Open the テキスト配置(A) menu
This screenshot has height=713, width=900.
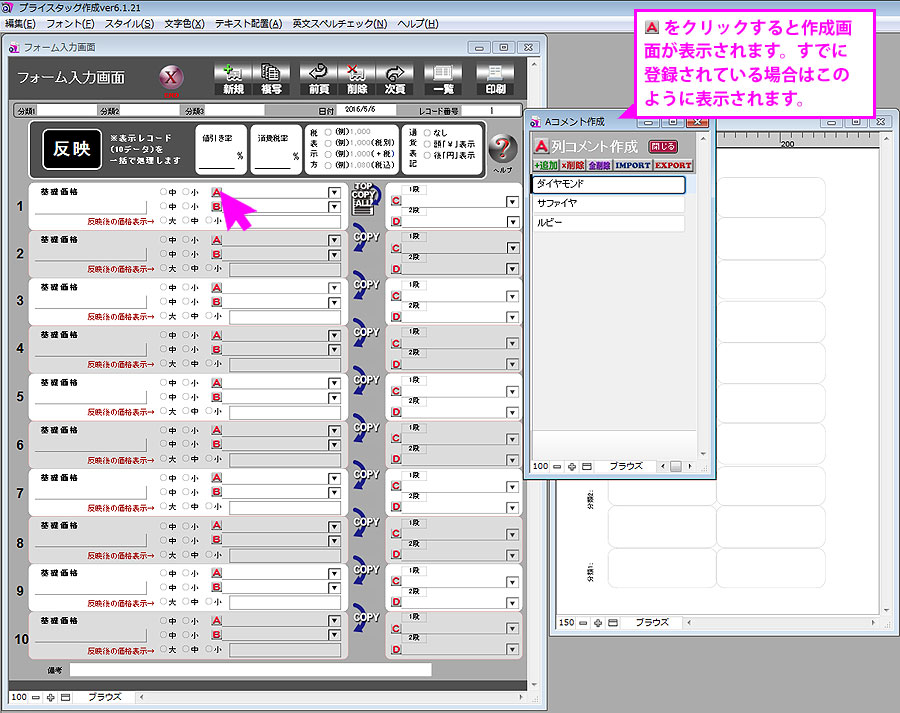pos(247,23)
